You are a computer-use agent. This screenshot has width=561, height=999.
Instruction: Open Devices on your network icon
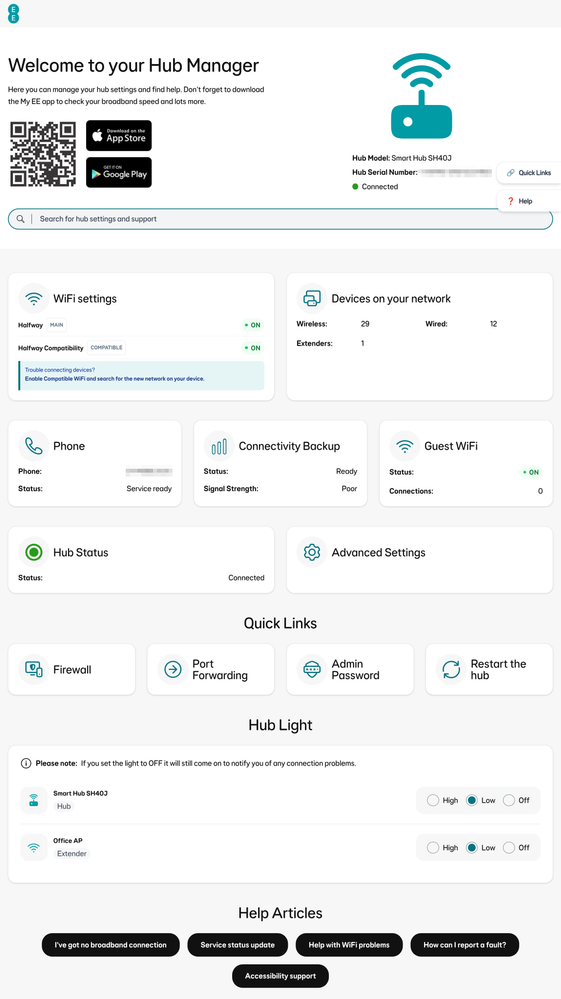[x=312, y=298]
